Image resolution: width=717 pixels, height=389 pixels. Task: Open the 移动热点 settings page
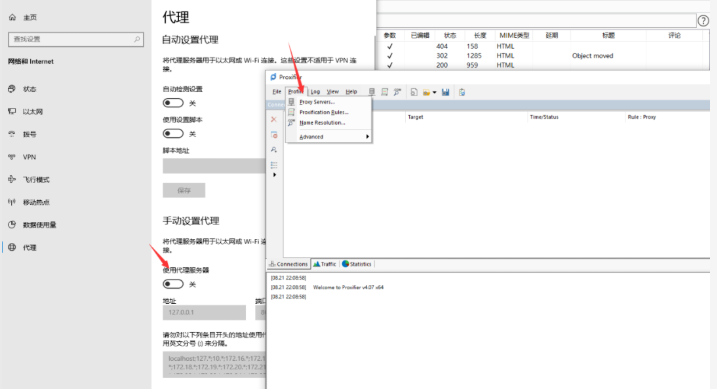(x=36, y=202)
